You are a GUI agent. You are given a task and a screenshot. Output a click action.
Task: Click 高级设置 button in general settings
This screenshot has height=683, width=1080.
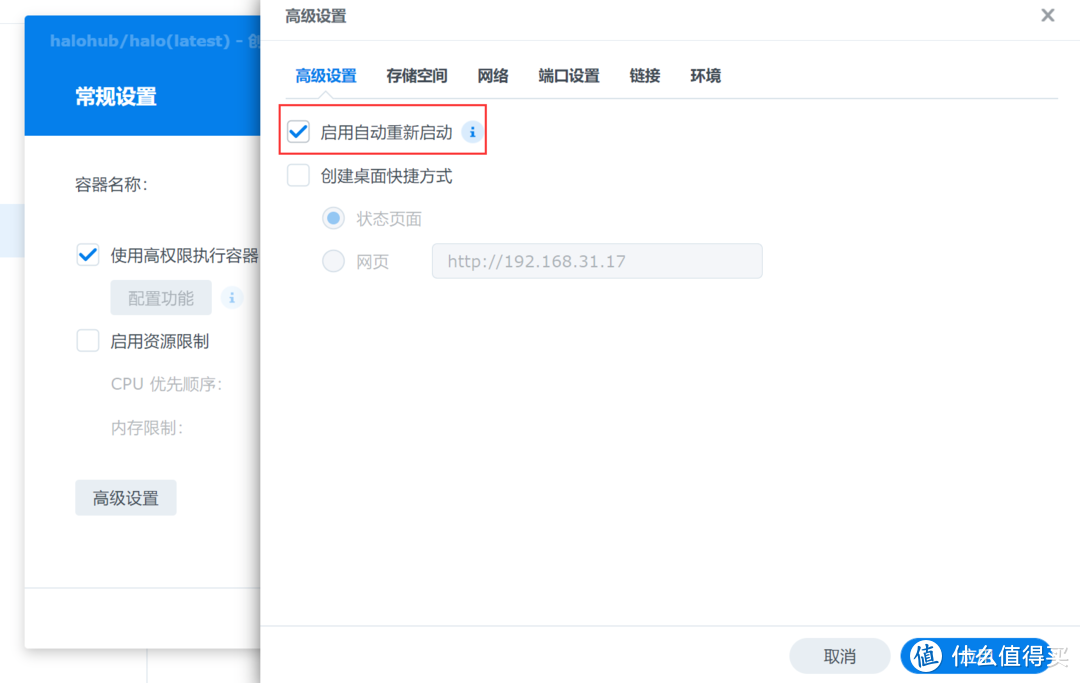coord(126,498)
